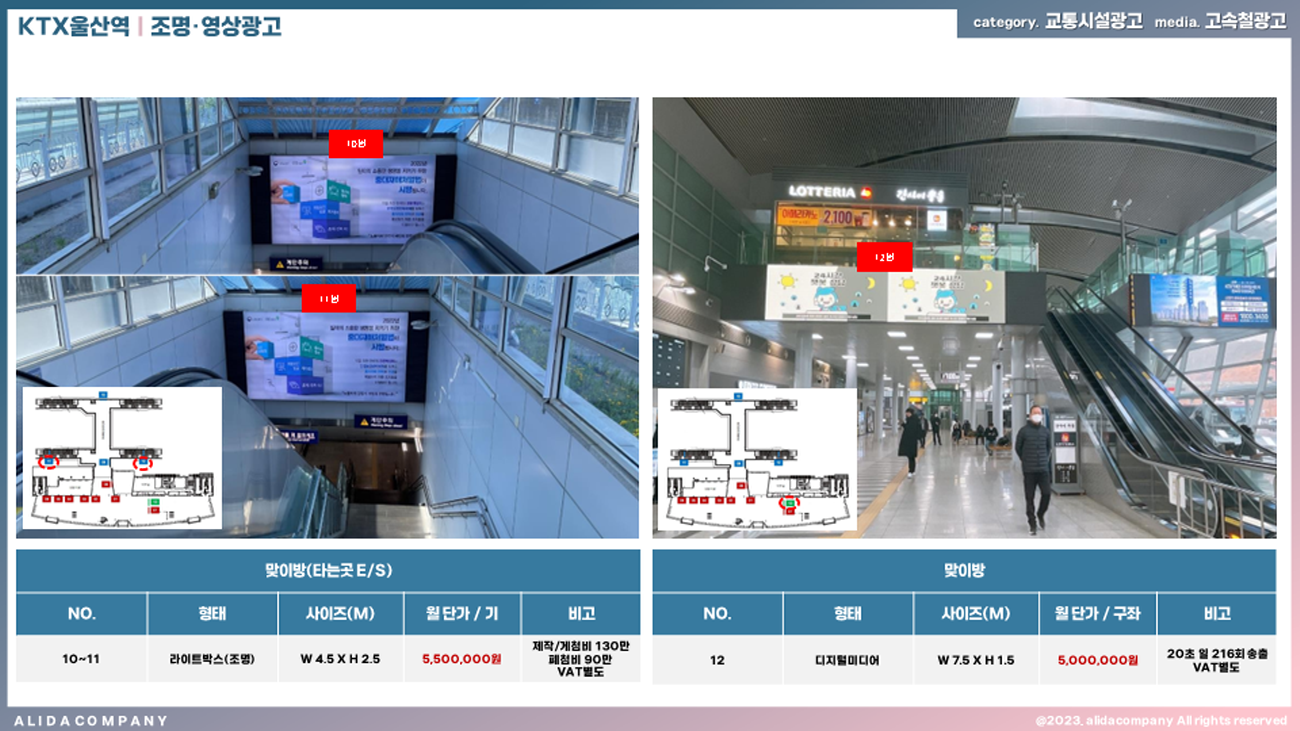Click the red 10번 label marker
This screenshot has height=731, width=1300.
pyautogui.click(x=356, y=144)
